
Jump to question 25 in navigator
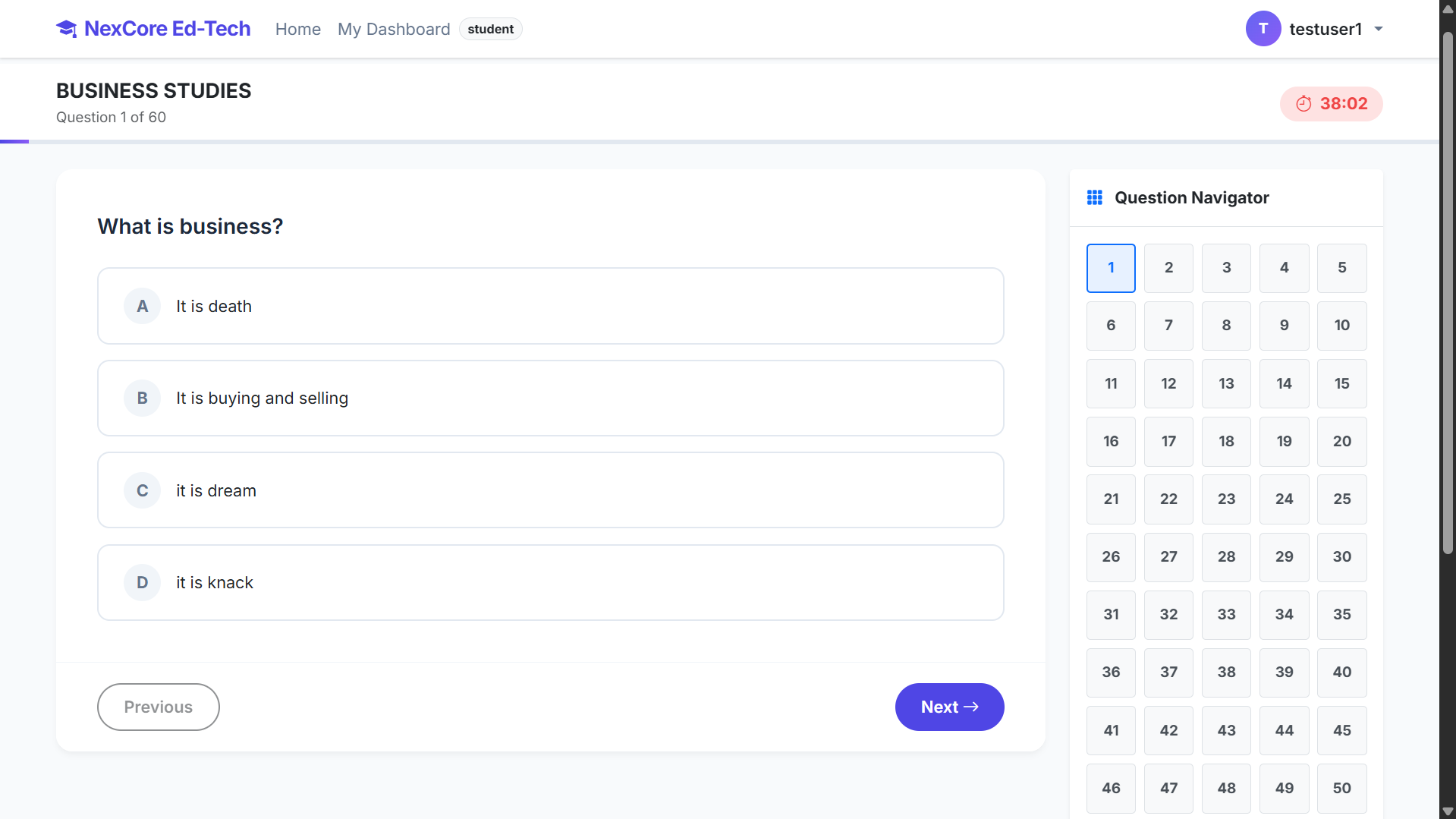coord(1341,499)
